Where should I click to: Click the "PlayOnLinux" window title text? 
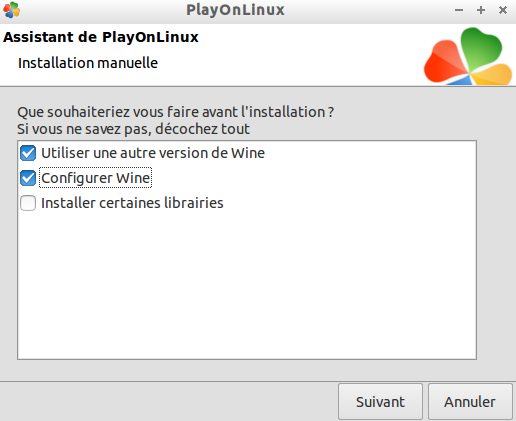tap(235, 10)
